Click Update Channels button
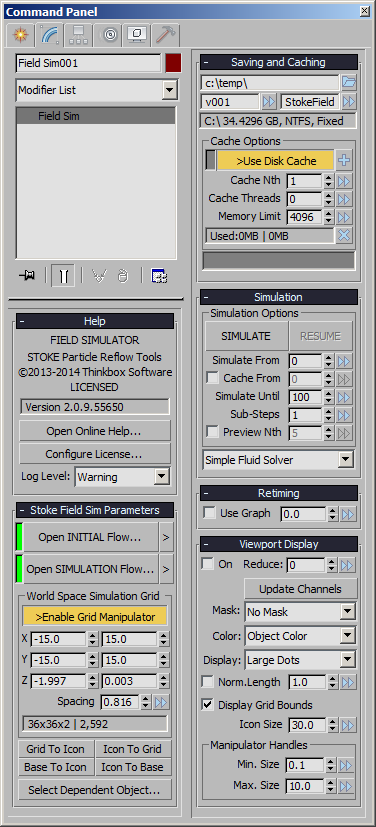The width and height of the screenshot is (376, 827). coord(301,589)
